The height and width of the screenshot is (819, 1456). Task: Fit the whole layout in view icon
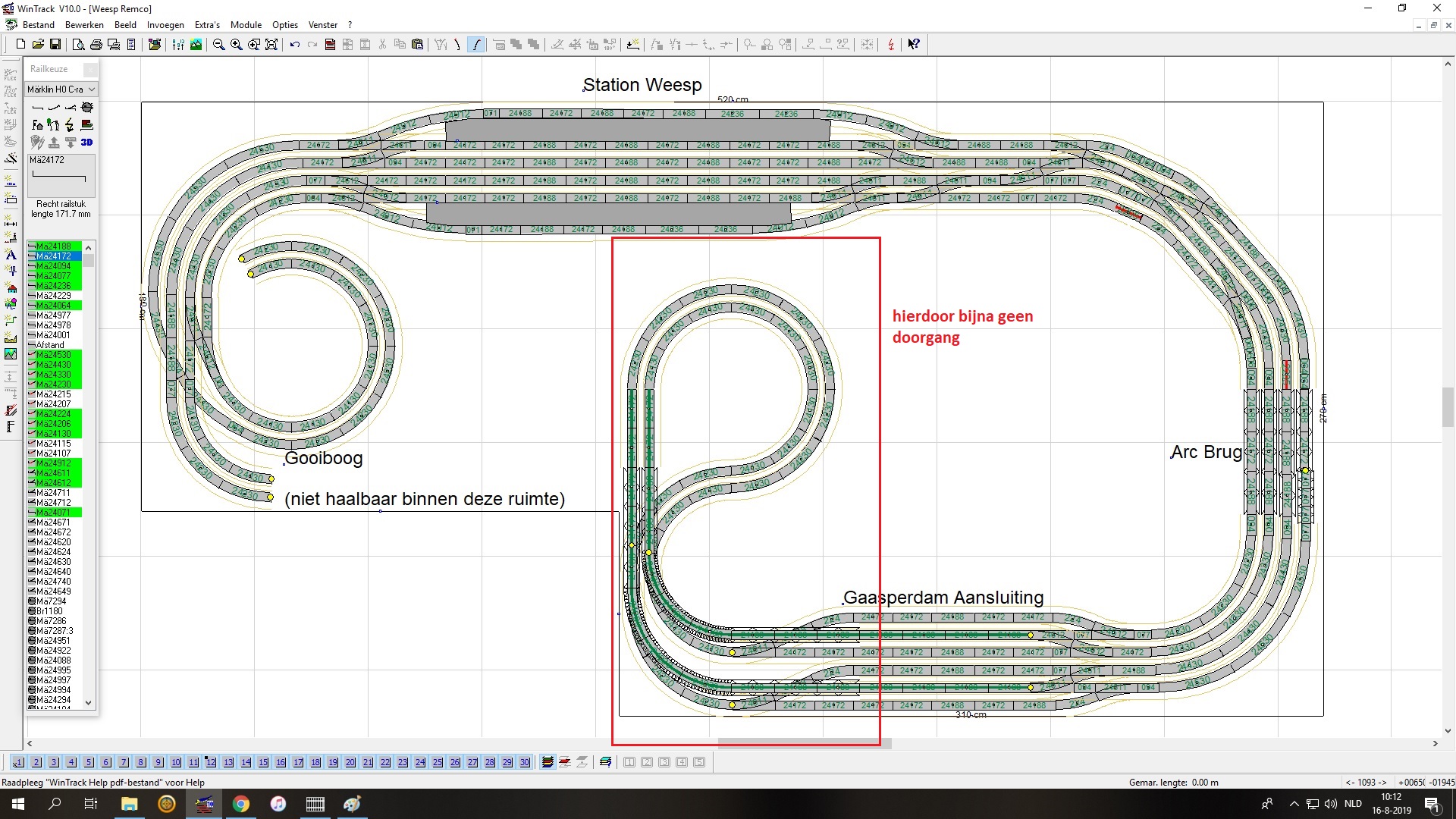271,45
